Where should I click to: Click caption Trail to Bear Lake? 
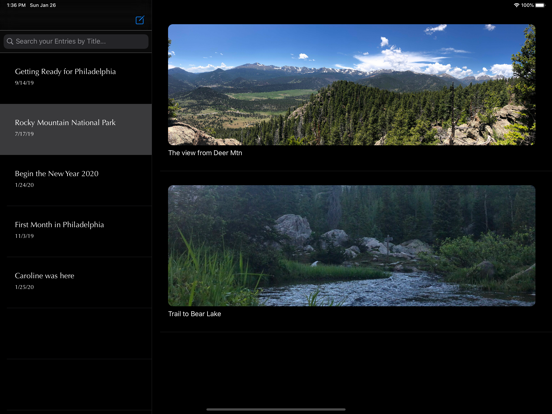click(x=195, y=314)
